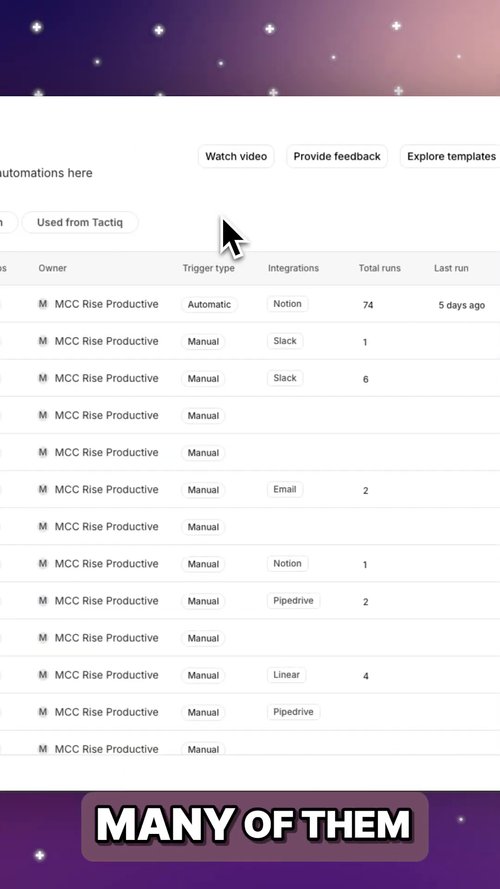The width and height of the screenshot is (500, 889).
Task: Select the Used from Tactiq filter tab
Action: pos(80,222)
